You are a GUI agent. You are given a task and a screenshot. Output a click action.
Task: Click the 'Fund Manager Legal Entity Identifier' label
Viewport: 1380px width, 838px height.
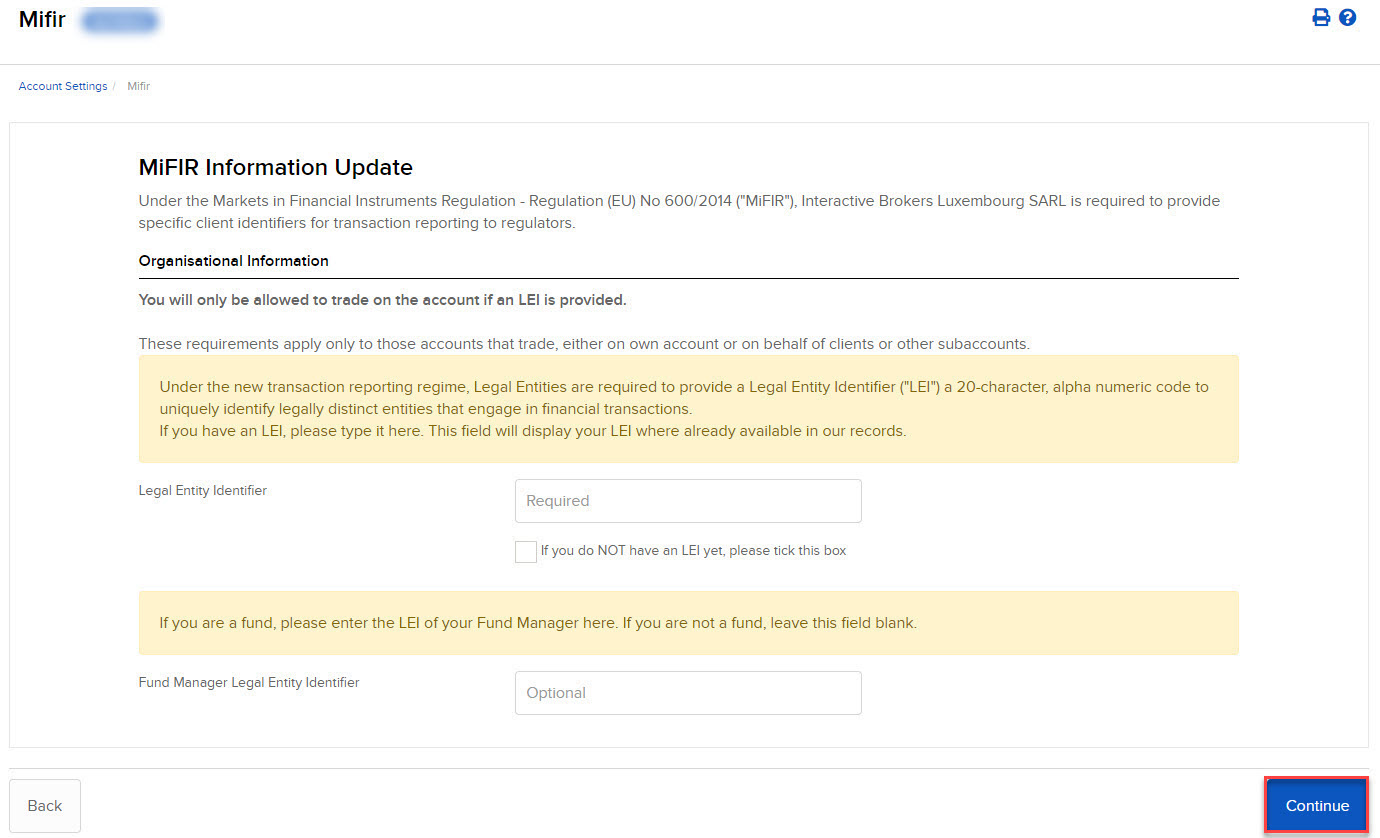click(249, 683)
